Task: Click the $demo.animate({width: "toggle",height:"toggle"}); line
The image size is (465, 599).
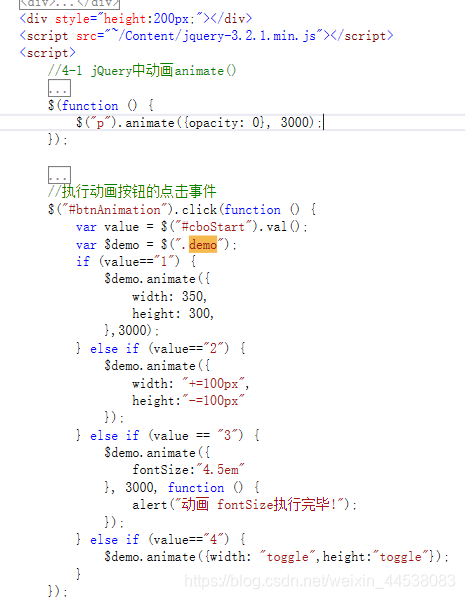Action: (x=276, y=557)
